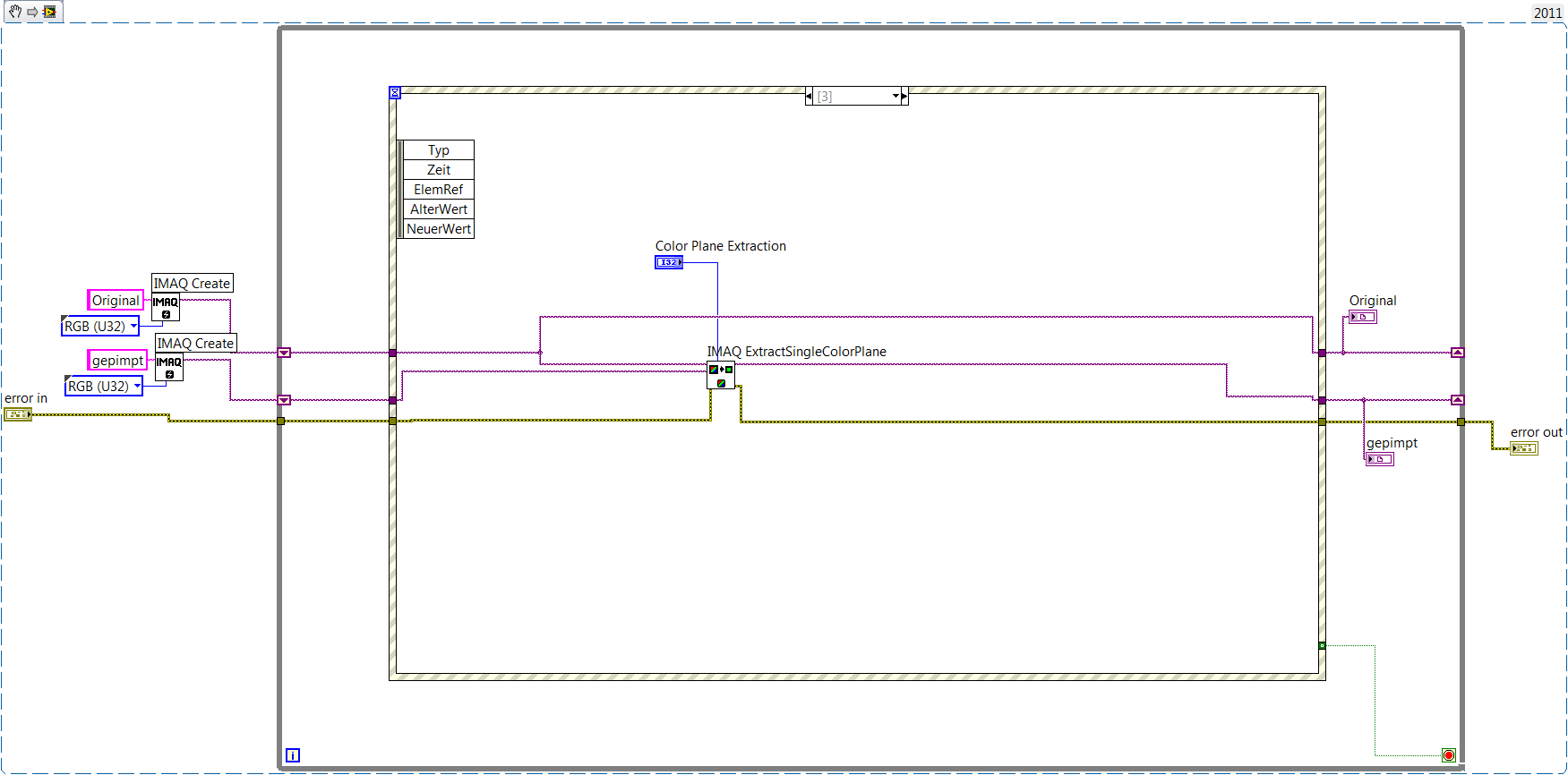Go to previous event case arrow
The width and height of the screenshot is (1568, 775).
(x=810, y=96)
